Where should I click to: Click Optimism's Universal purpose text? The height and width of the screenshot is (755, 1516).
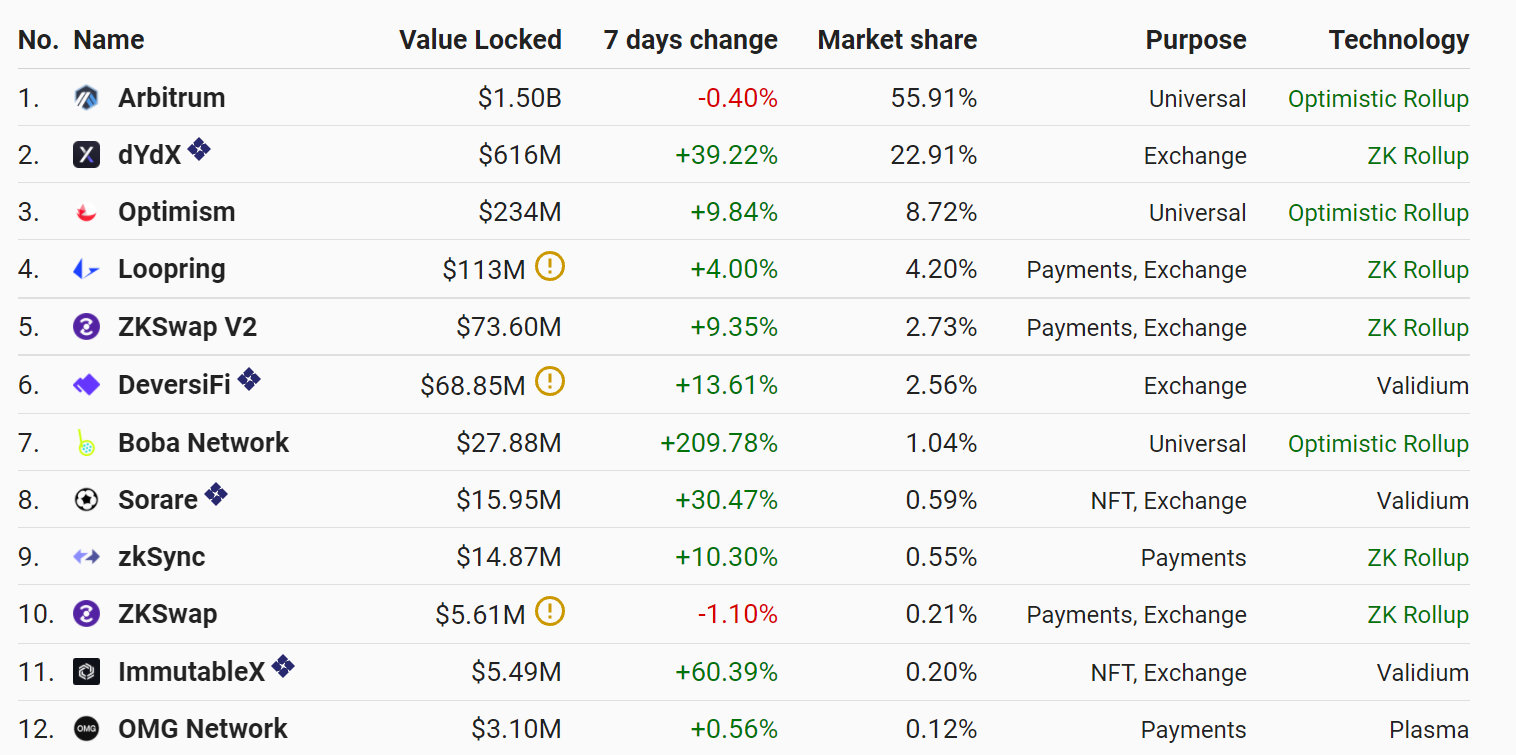(1198, 213)
